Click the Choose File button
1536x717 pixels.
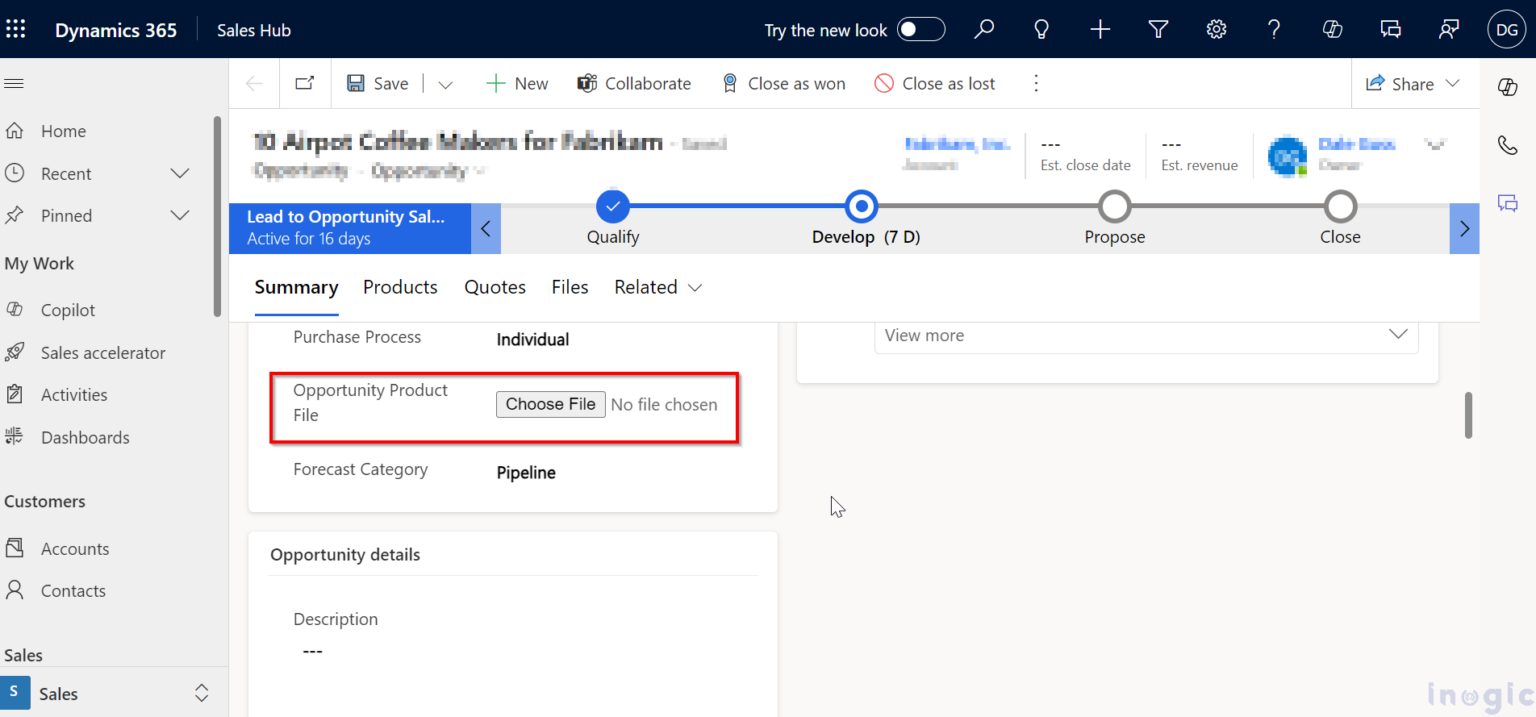click(x=550, y=404)
